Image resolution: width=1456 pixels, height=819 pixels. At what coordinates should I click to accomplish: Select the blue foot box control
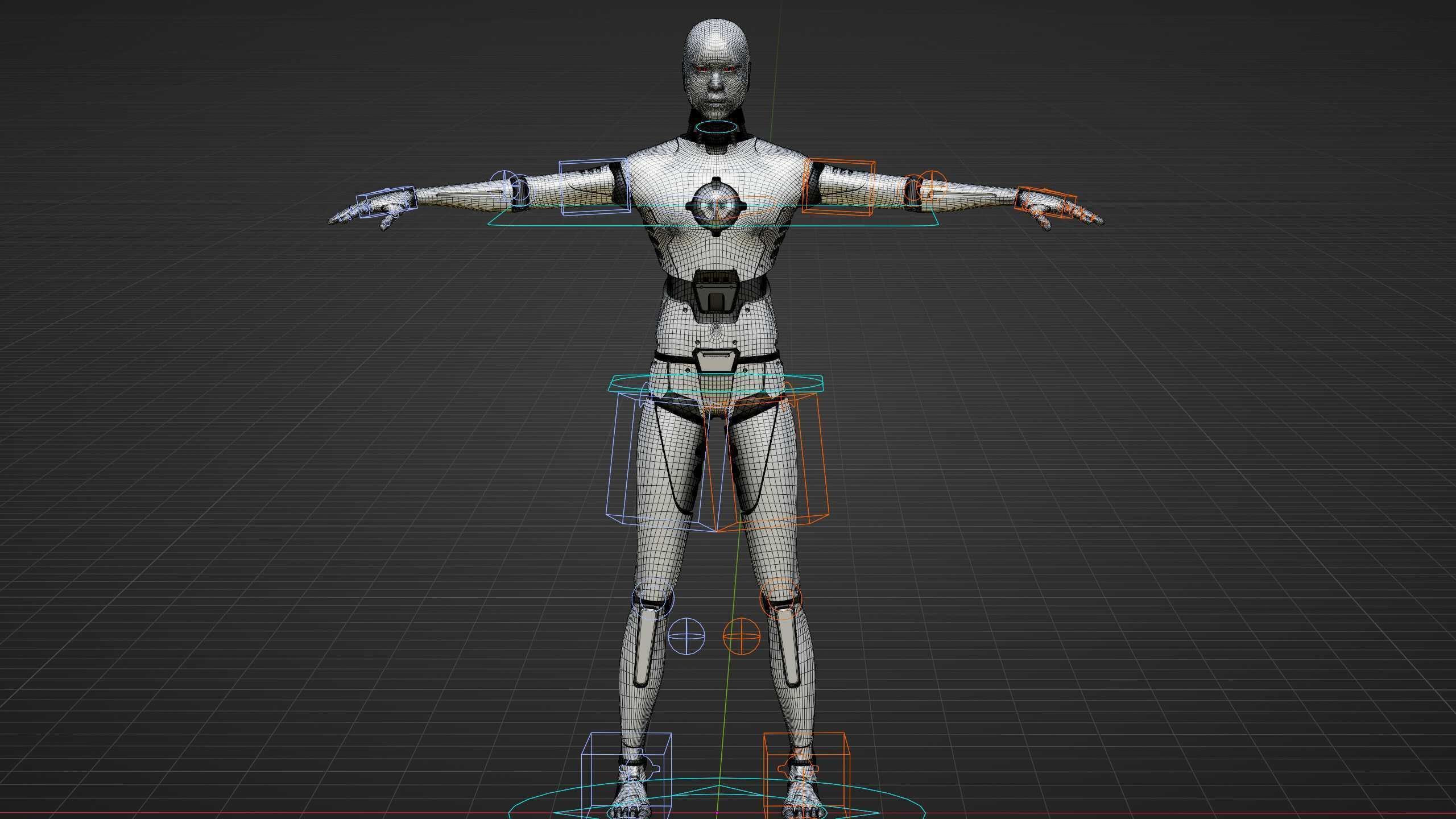pyautogui.click(x=626, y=776)
